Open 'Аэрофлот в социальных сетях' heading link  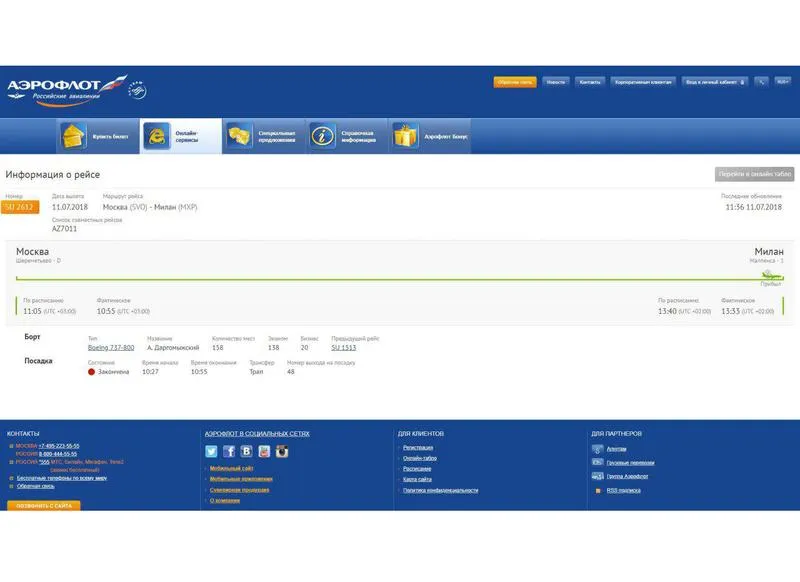(x=257, y=434)
